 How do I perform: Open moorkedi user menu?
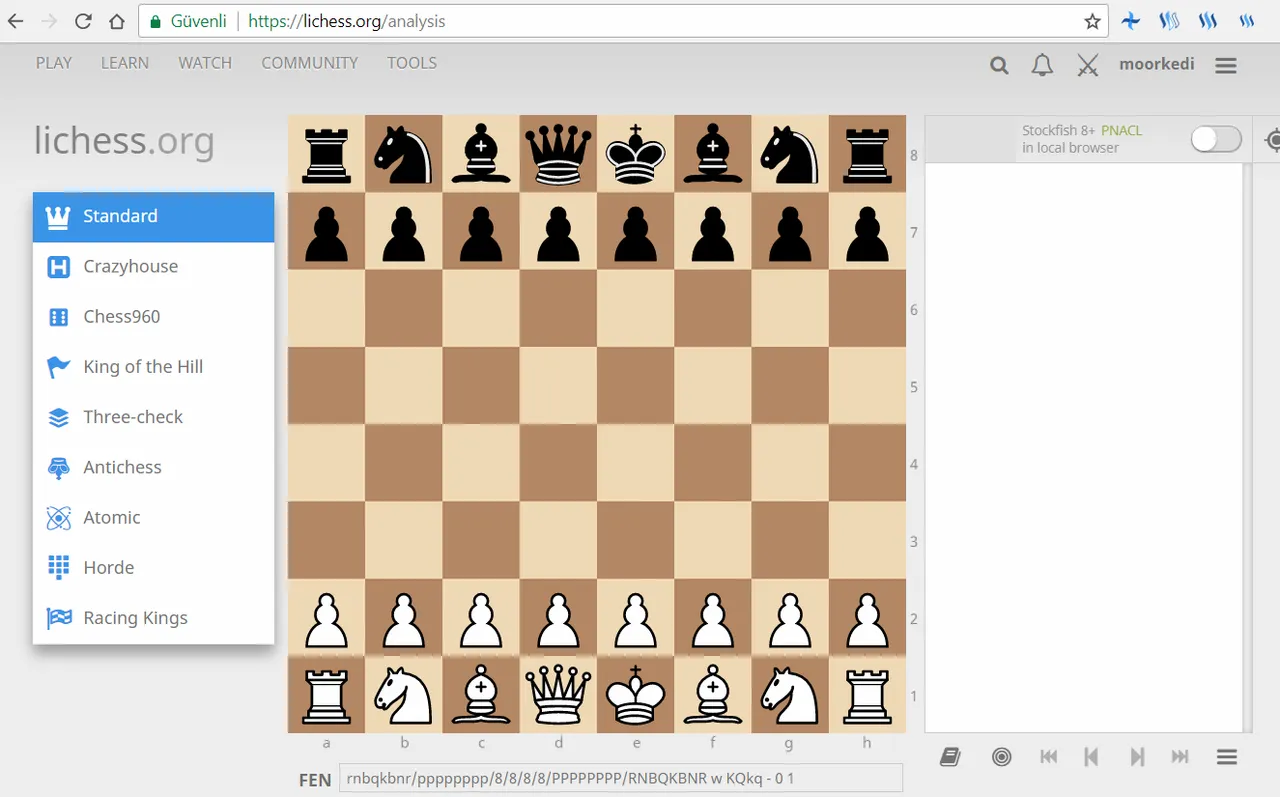1157,64
